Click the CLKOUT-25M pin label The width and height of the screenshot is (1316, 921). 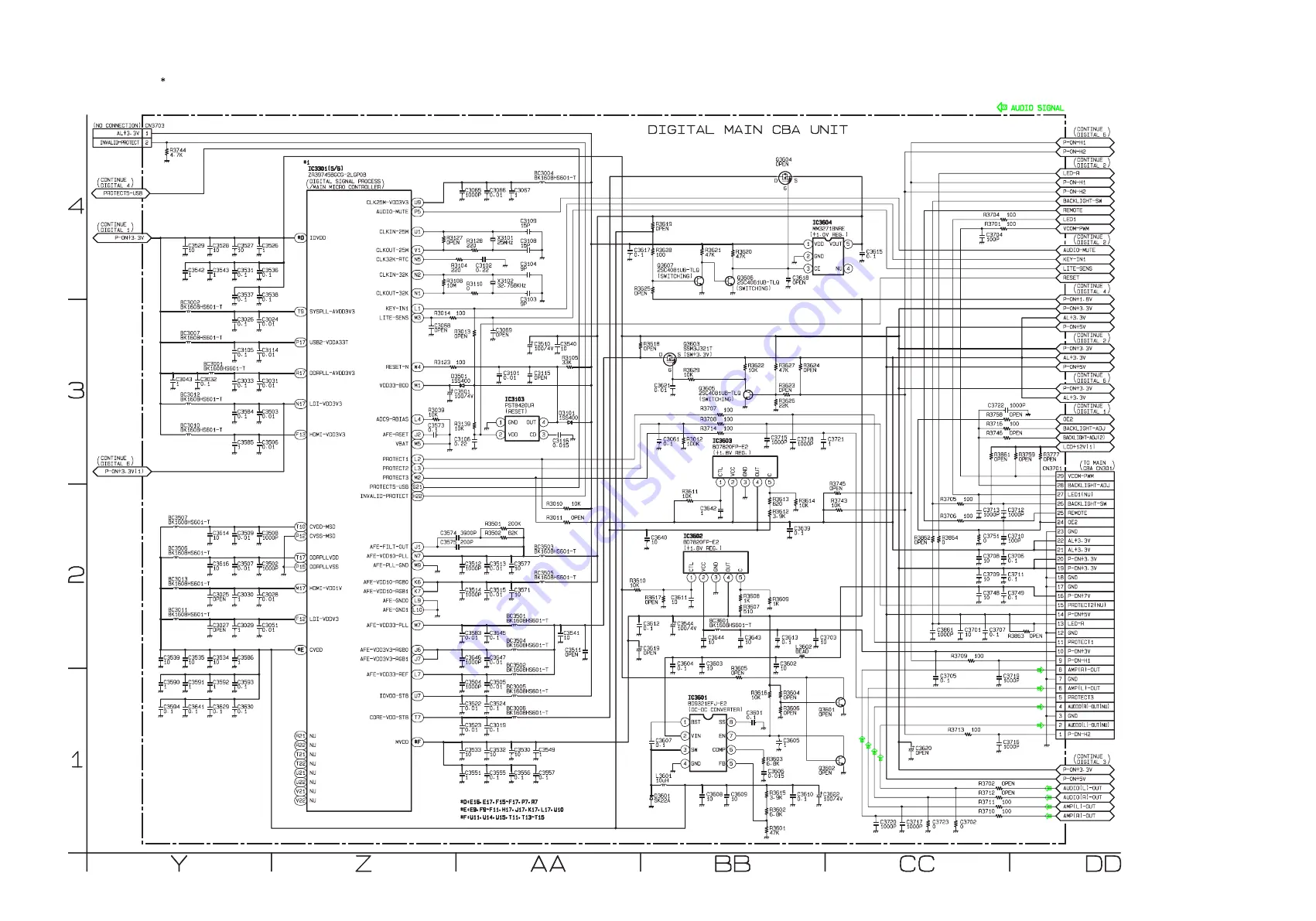[391, 250]
